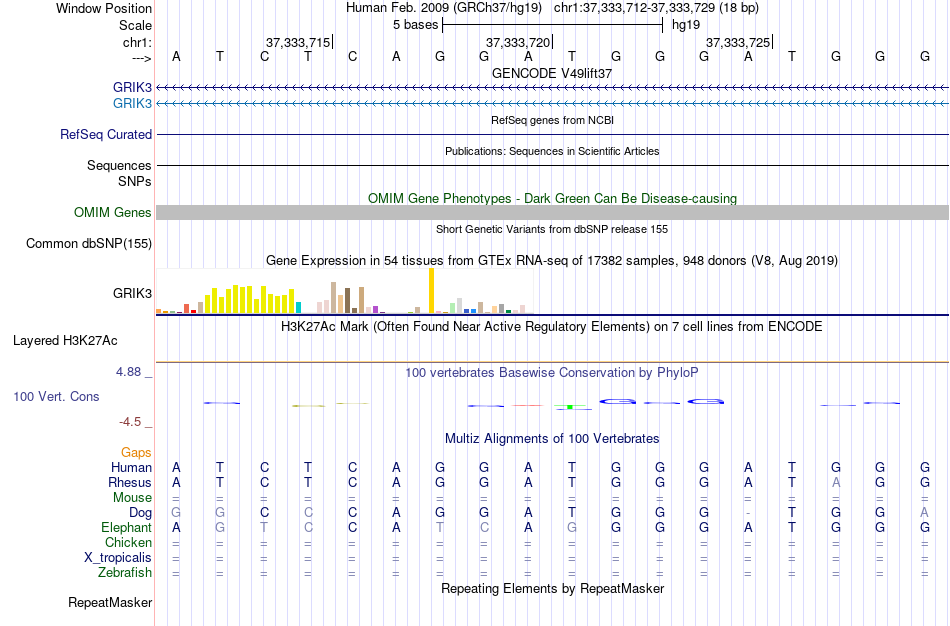Click the GRIK3 label beside expression chart
Image resolution: width=950 pixels, height=626 pixels.
pyautogui.click(x=132, y=293)
